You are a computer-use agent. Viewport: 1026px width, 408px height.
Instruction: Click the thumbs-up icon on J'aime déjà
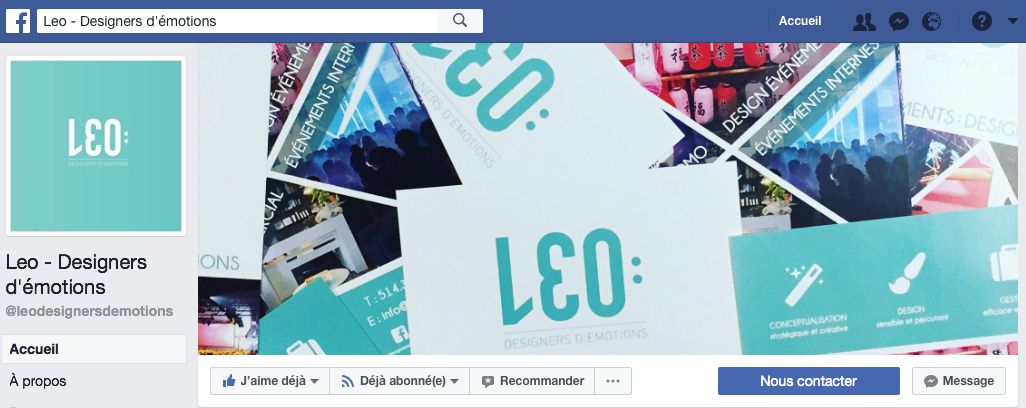(x=228, y=381)
